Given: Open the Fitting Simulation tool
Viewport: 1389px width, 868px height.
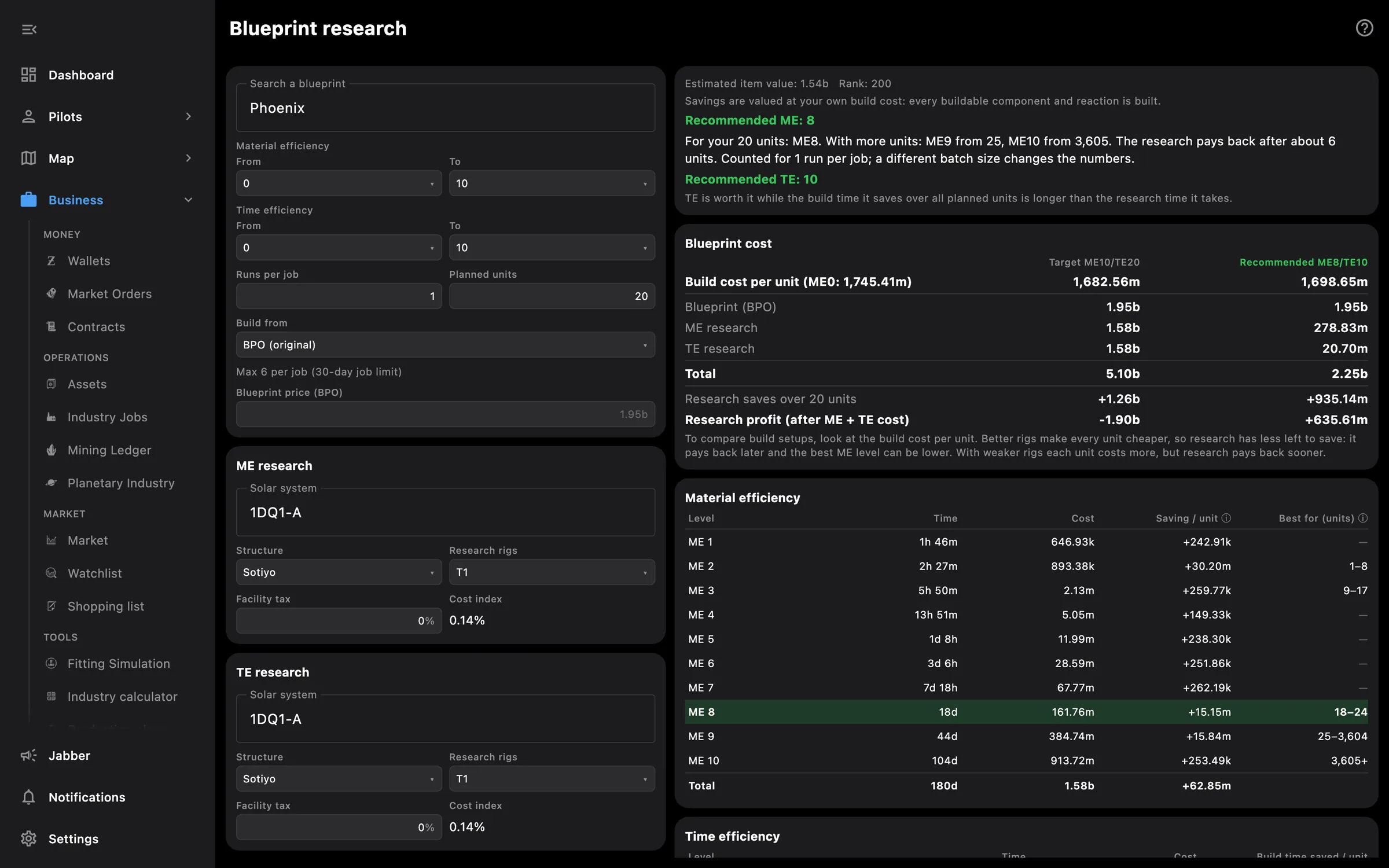Looking at the screenshot, I should tap(119, 663).
